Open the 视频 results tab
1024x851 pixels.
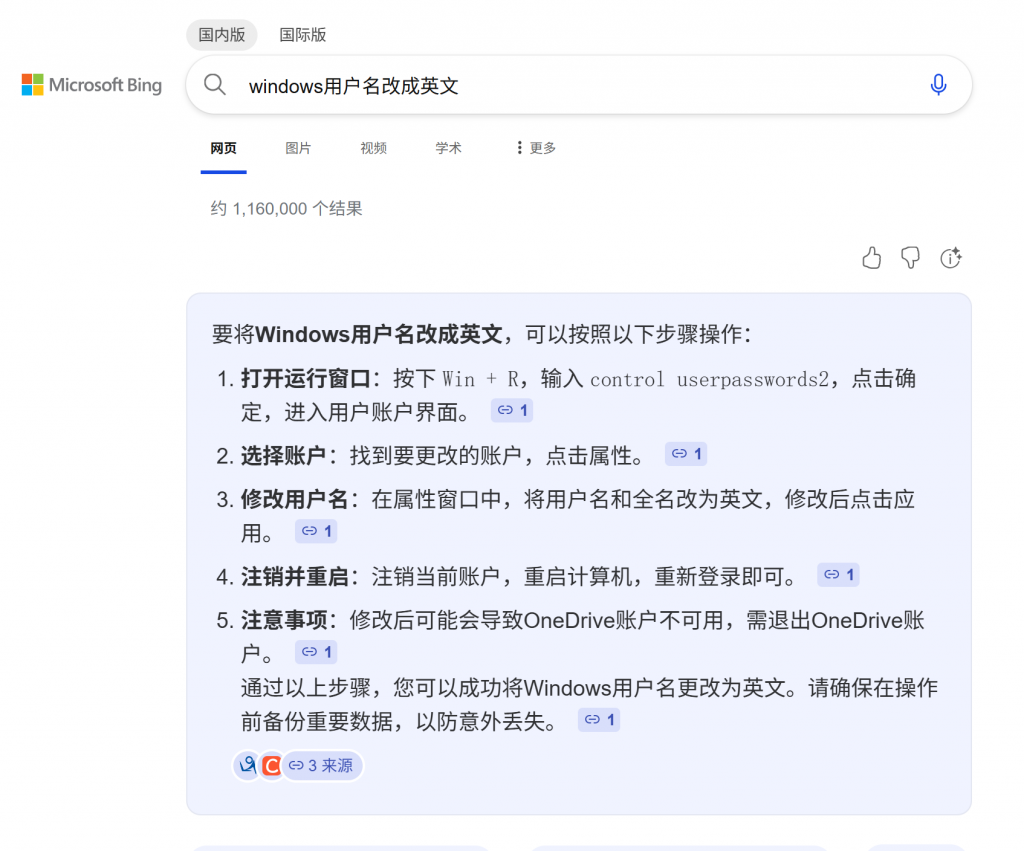[x=373, y=148]
